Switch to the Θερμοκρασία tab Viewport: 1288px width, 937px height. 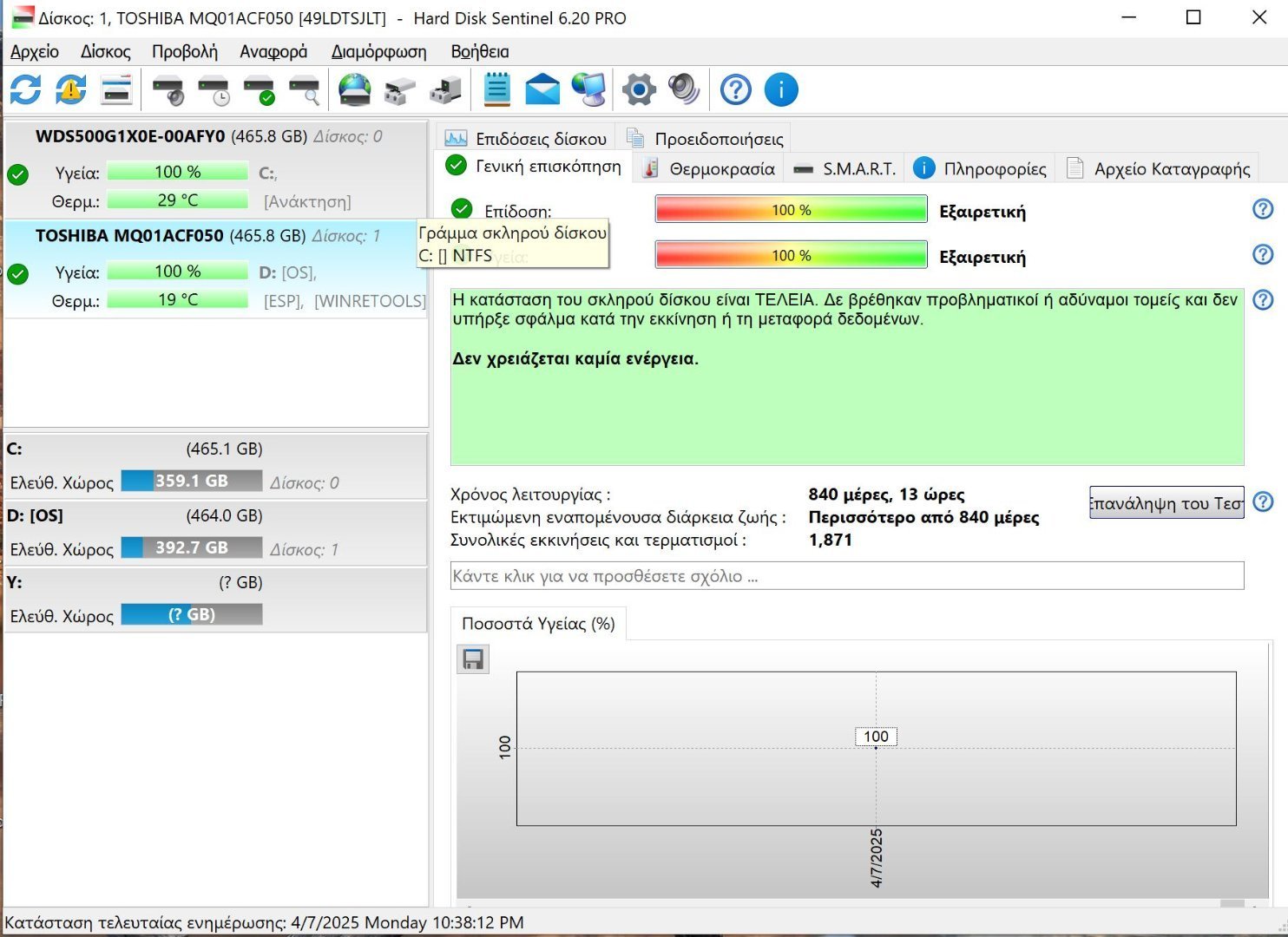click(x=709, y=168)
